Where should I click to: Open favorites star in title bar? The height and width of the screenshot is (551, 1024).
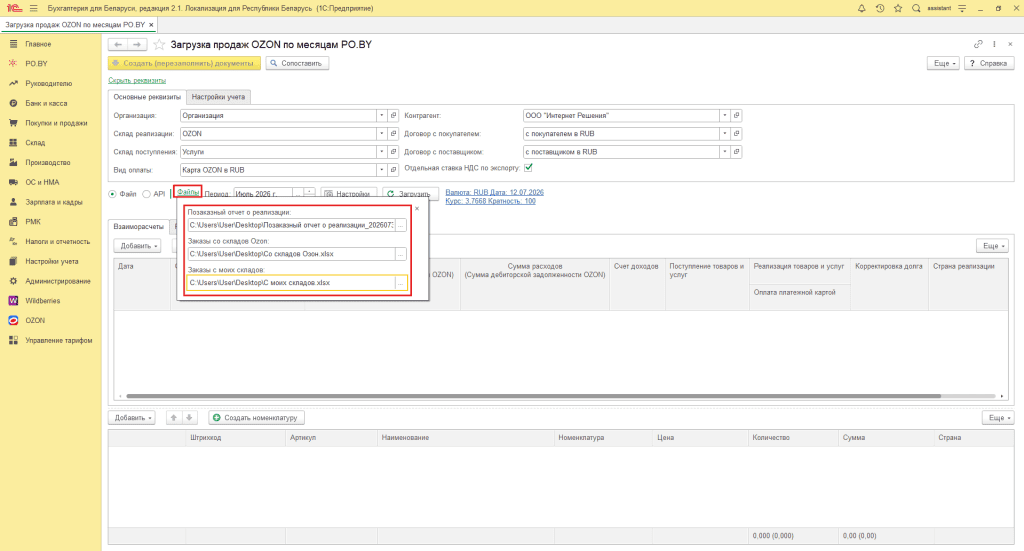(898, 8)
